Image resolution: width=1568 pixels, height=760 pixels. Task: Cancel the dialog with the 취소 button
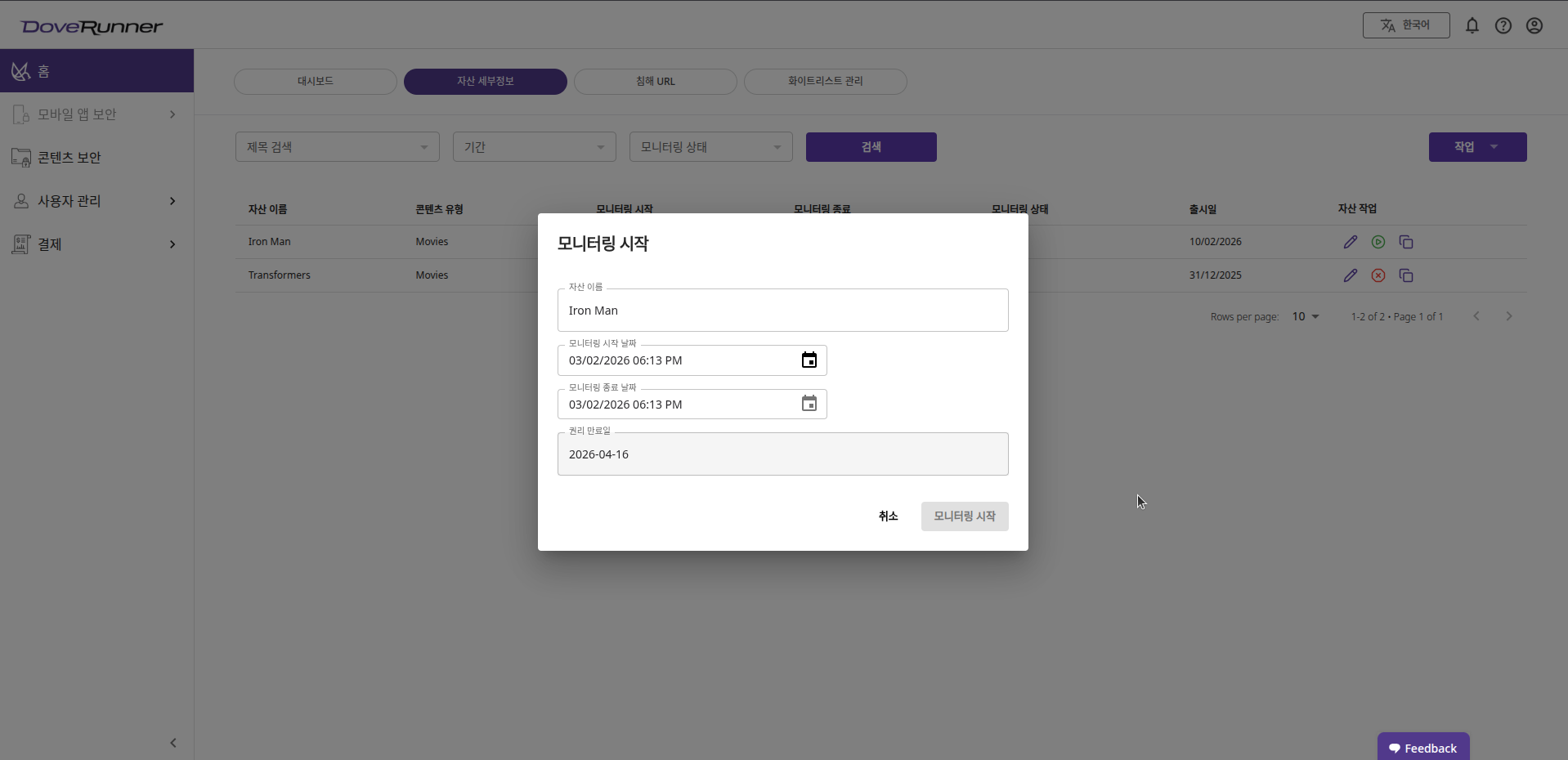[x=888, y=516]
